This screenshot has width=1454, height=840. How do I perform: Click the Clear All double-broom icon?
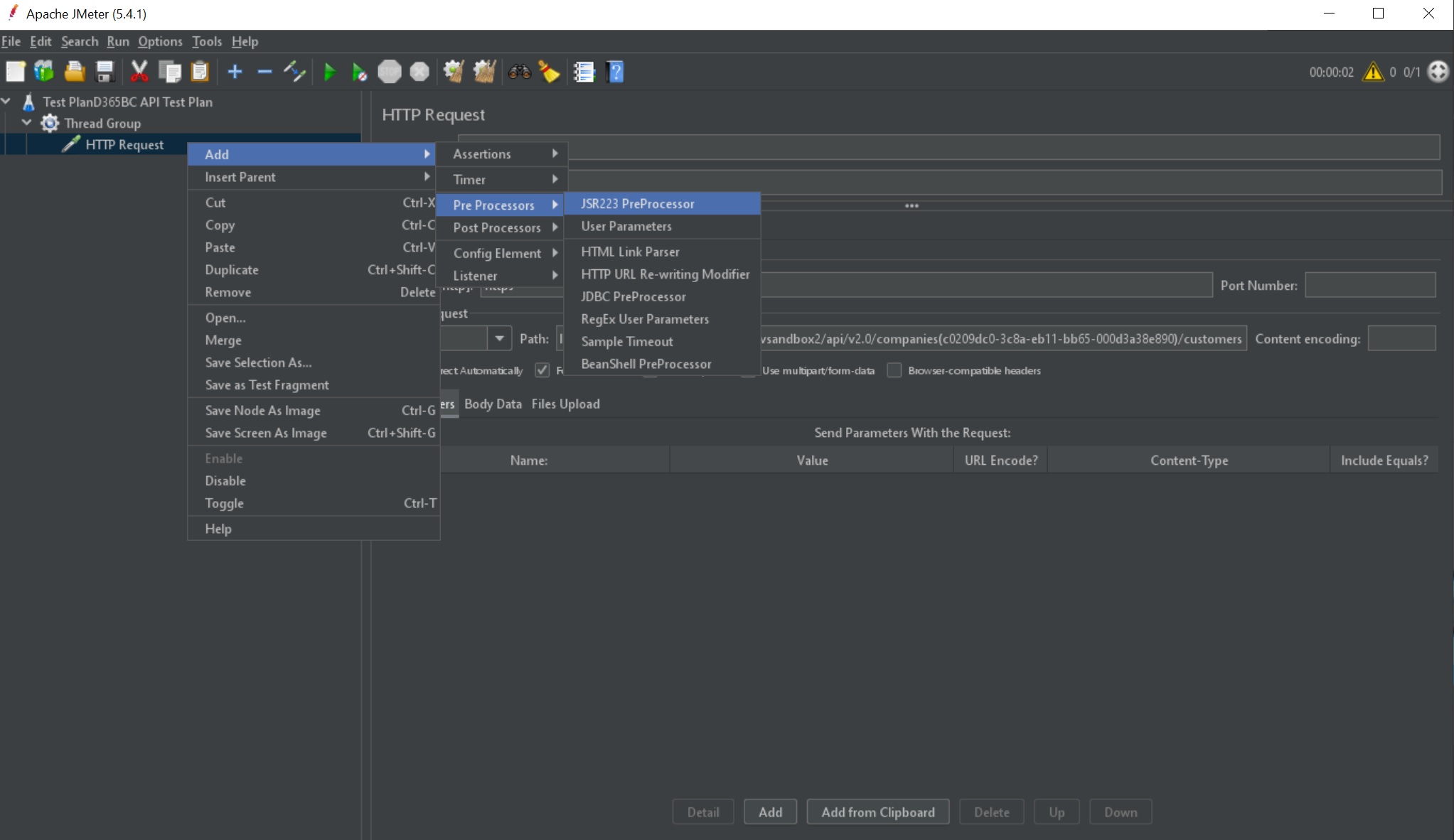[x=484, y=72]
